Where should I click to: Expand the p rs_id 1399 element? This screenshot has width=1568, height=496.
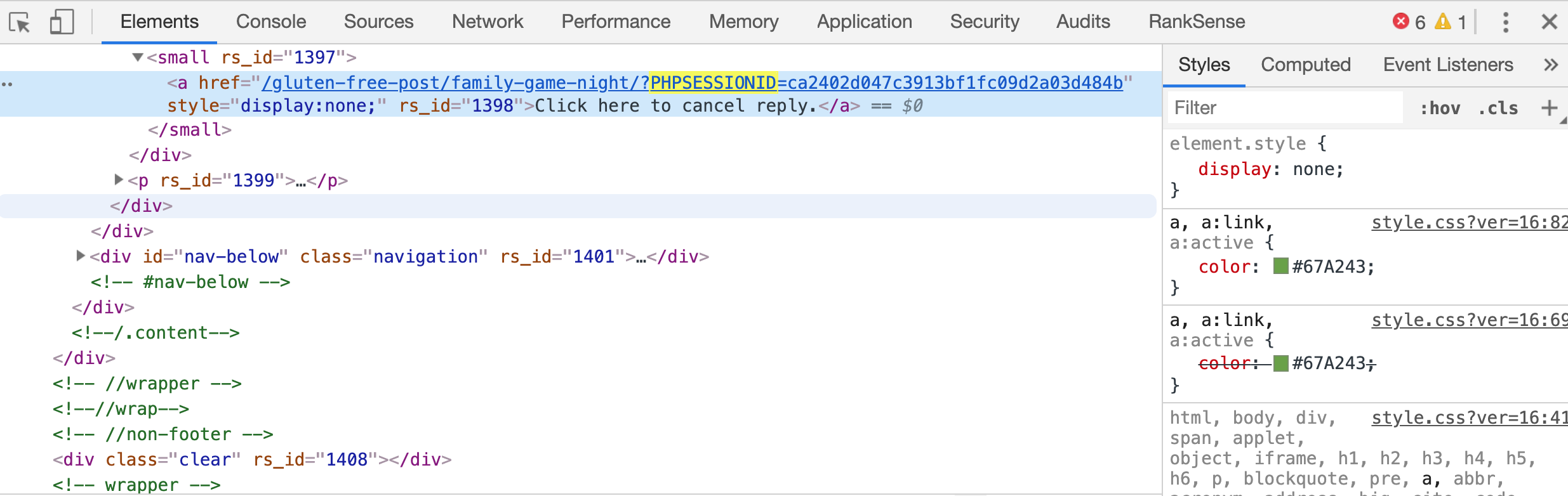(118, 180)
